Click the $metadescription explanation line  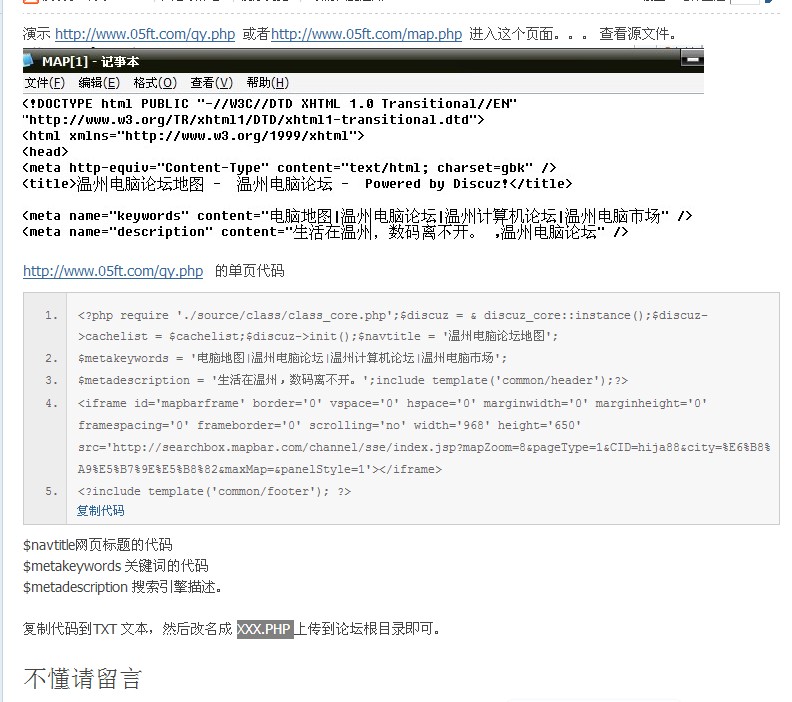click(x=123, y=587)
